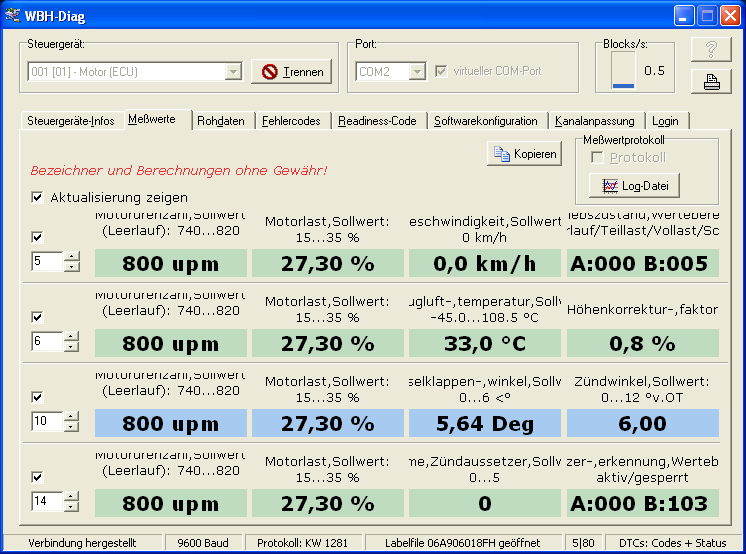The height and width of the screenshot is (554, 746).
Task: Click the 5,64 Deg throttle angle value
Action: [484, 423]
